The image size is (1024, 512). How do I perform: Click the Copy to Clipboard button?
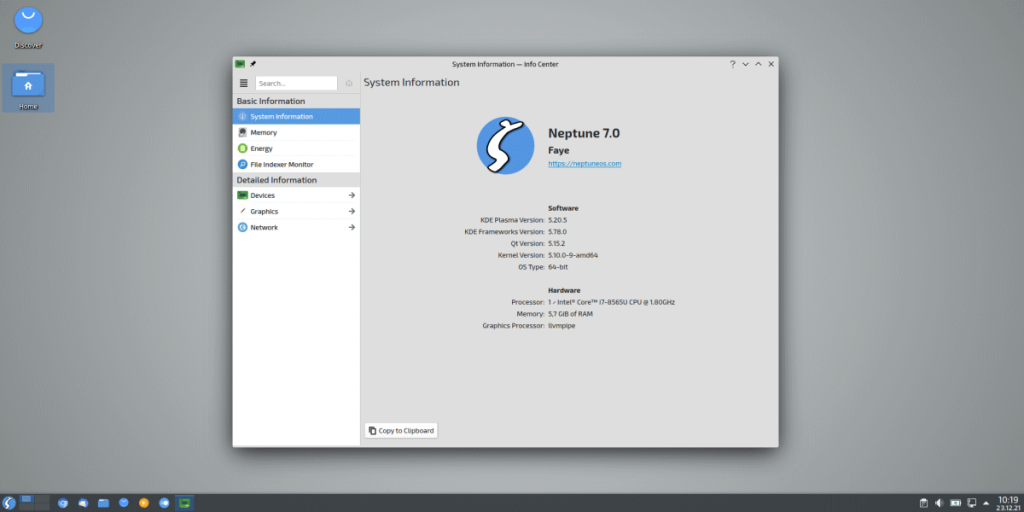tap(401, 430)
